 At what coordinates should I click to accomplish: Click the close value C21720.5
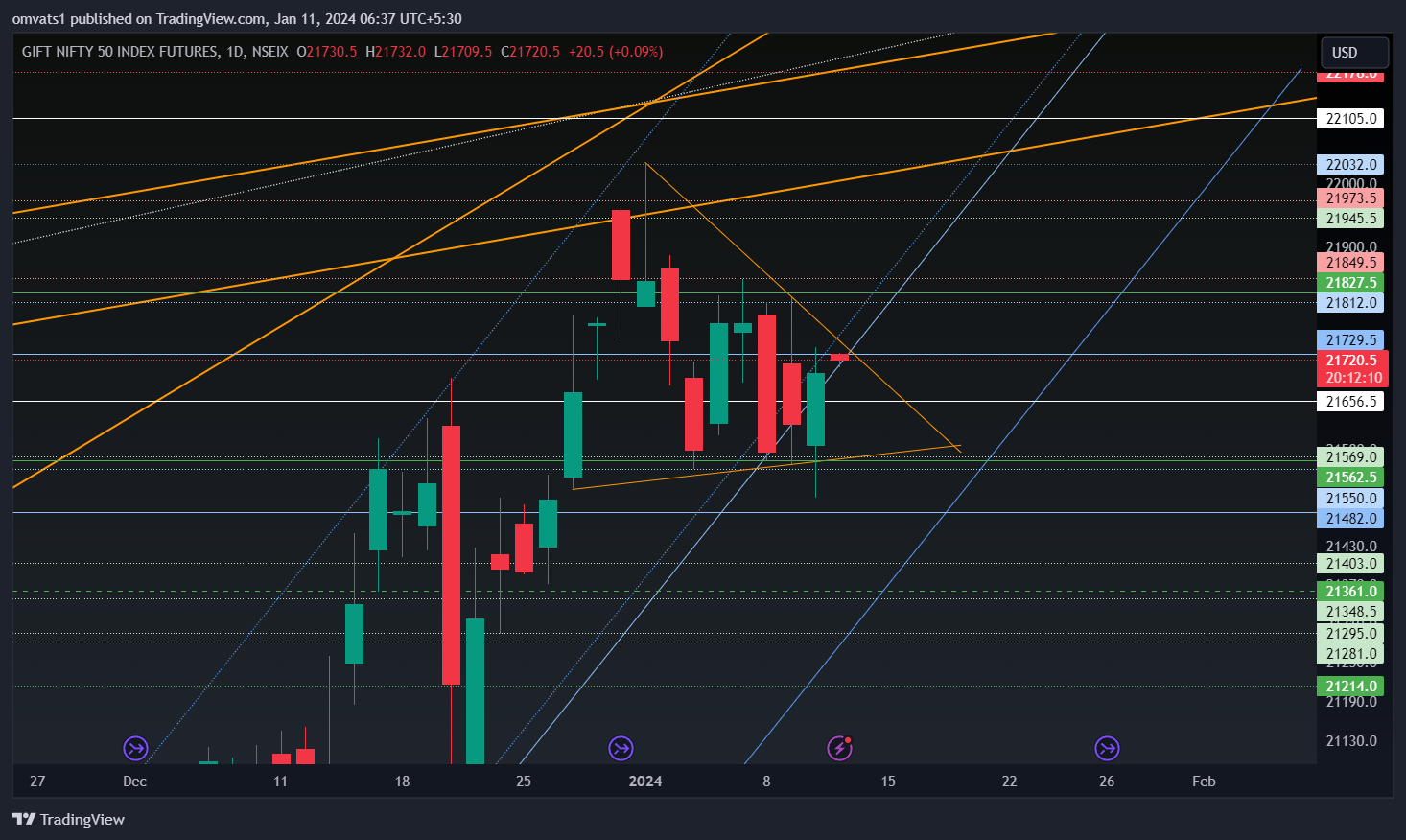pyautogui.click(x=530, y=52)
